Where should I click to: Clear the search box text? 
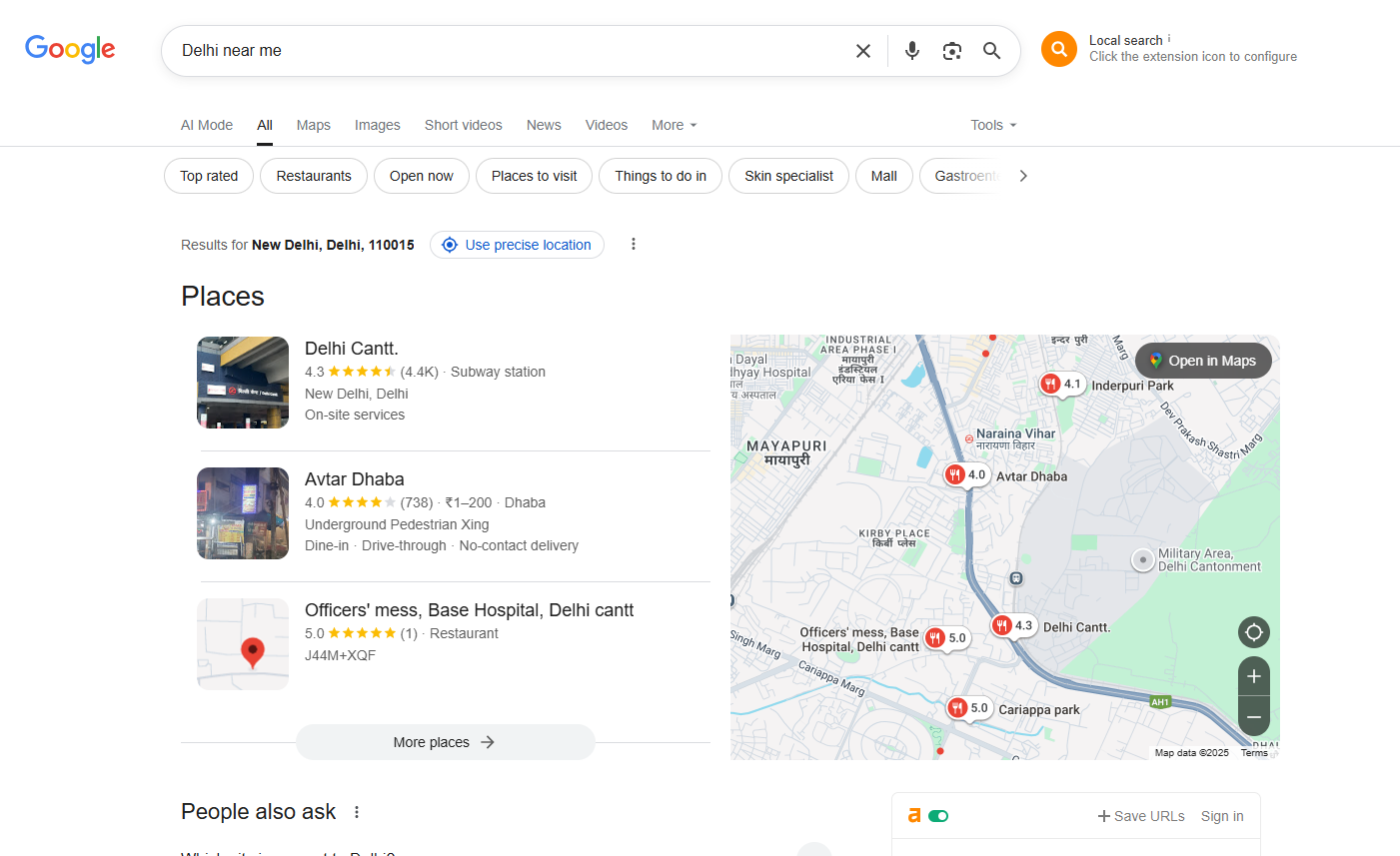pyautogui.click(x=863, y=51)
